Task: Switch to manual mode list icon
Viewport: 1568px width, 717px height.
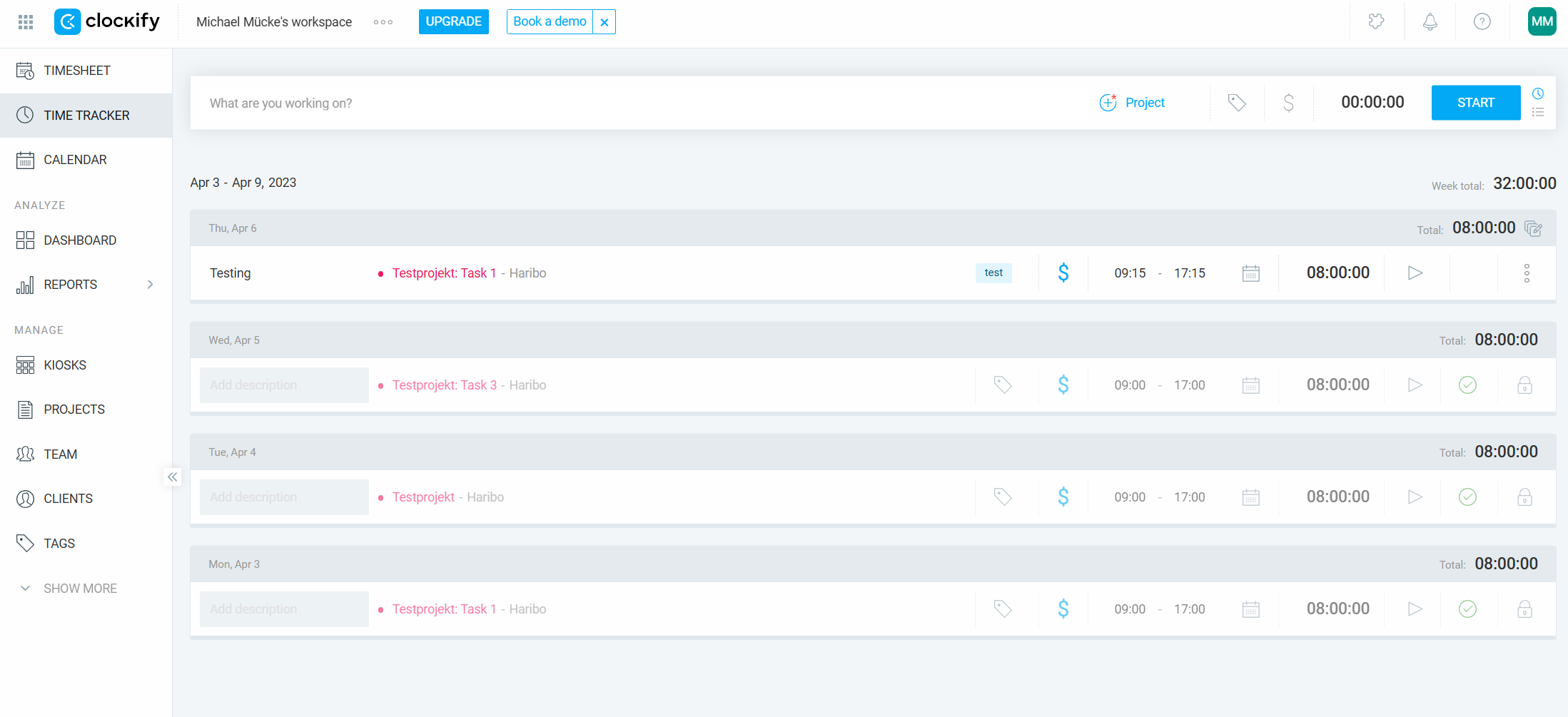Action: (1538, 112)
